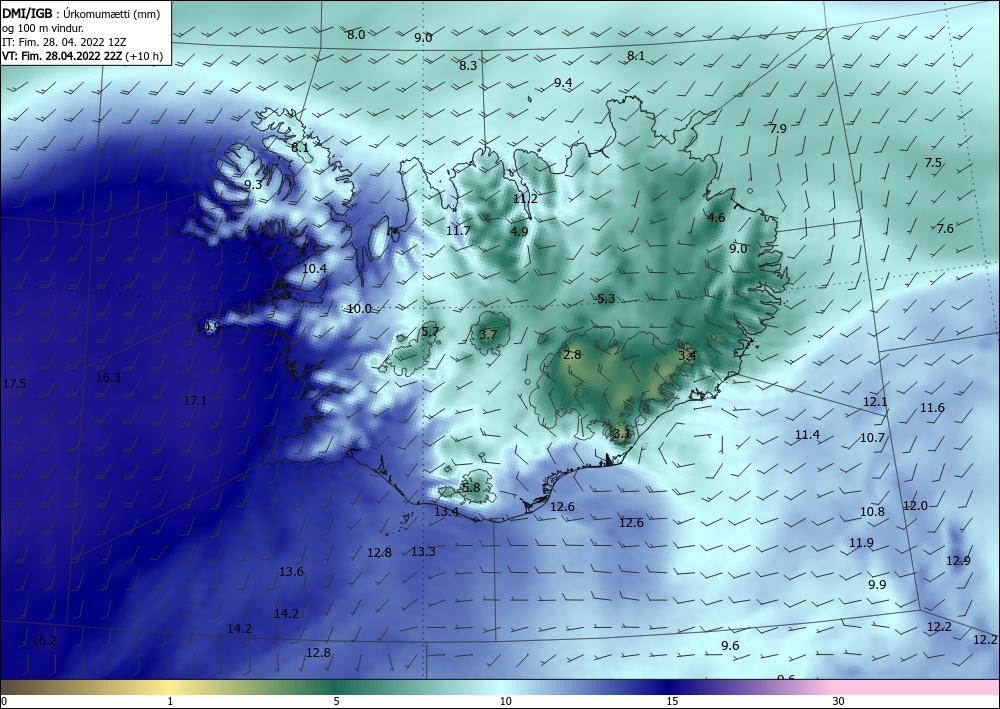Viewport: 1000px width, 709px height.
Task: Click the map value 10.9
Action: click(209, 327)
